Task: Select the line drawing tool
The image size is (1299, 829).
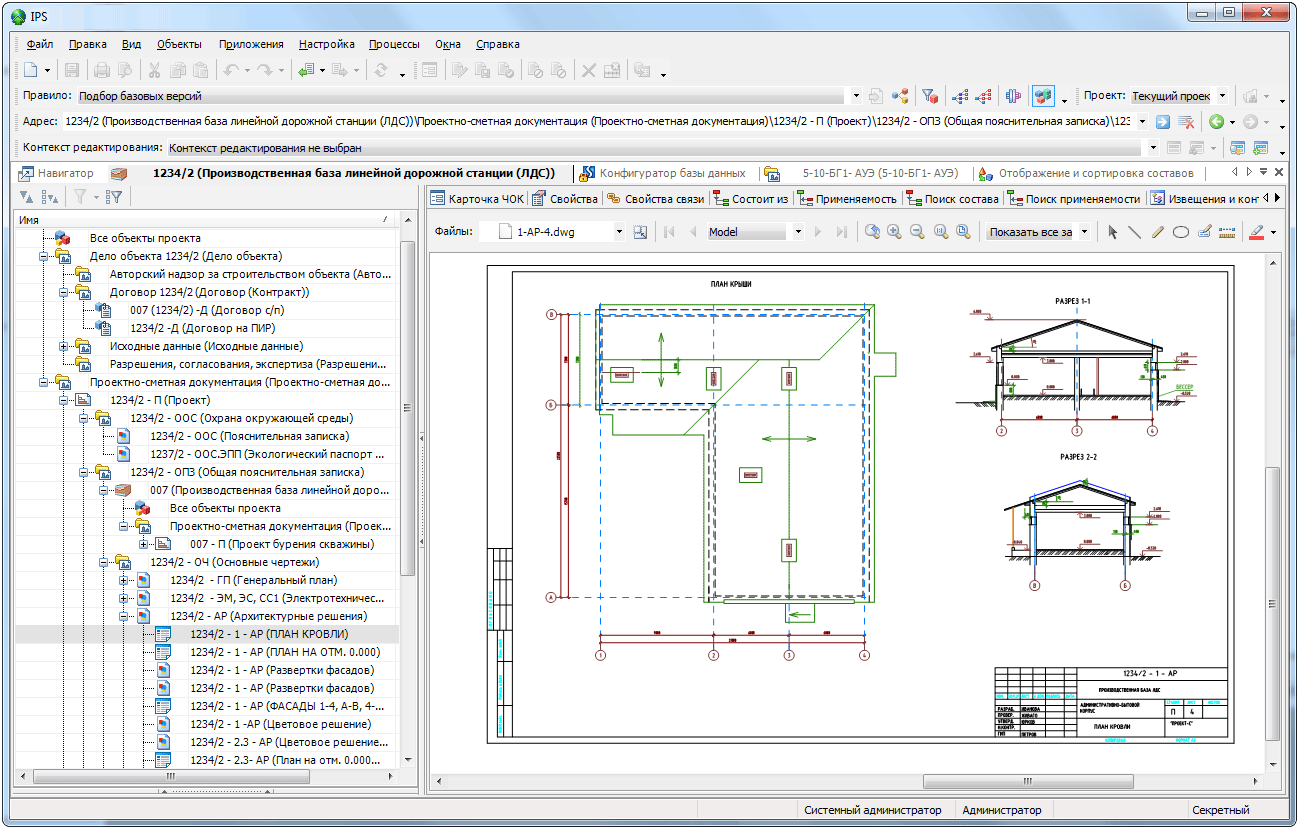Action: 1135,232
